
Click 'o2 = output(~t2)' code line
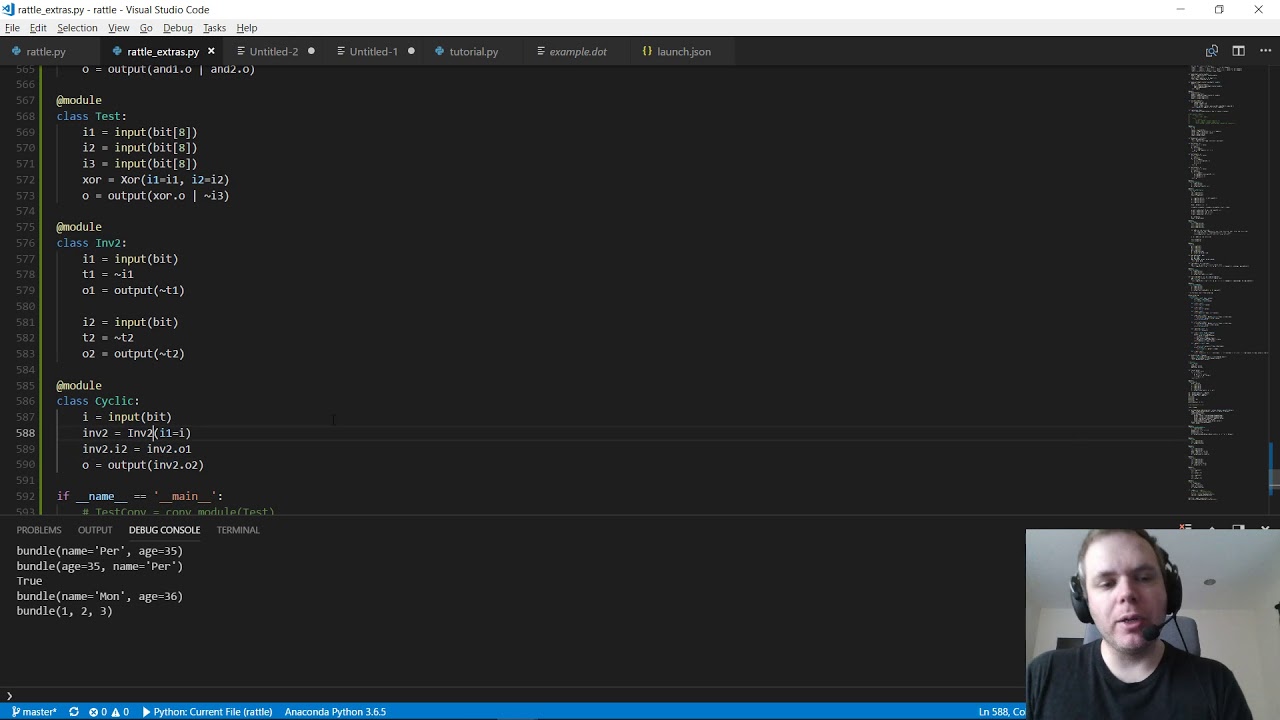[133, 354]
